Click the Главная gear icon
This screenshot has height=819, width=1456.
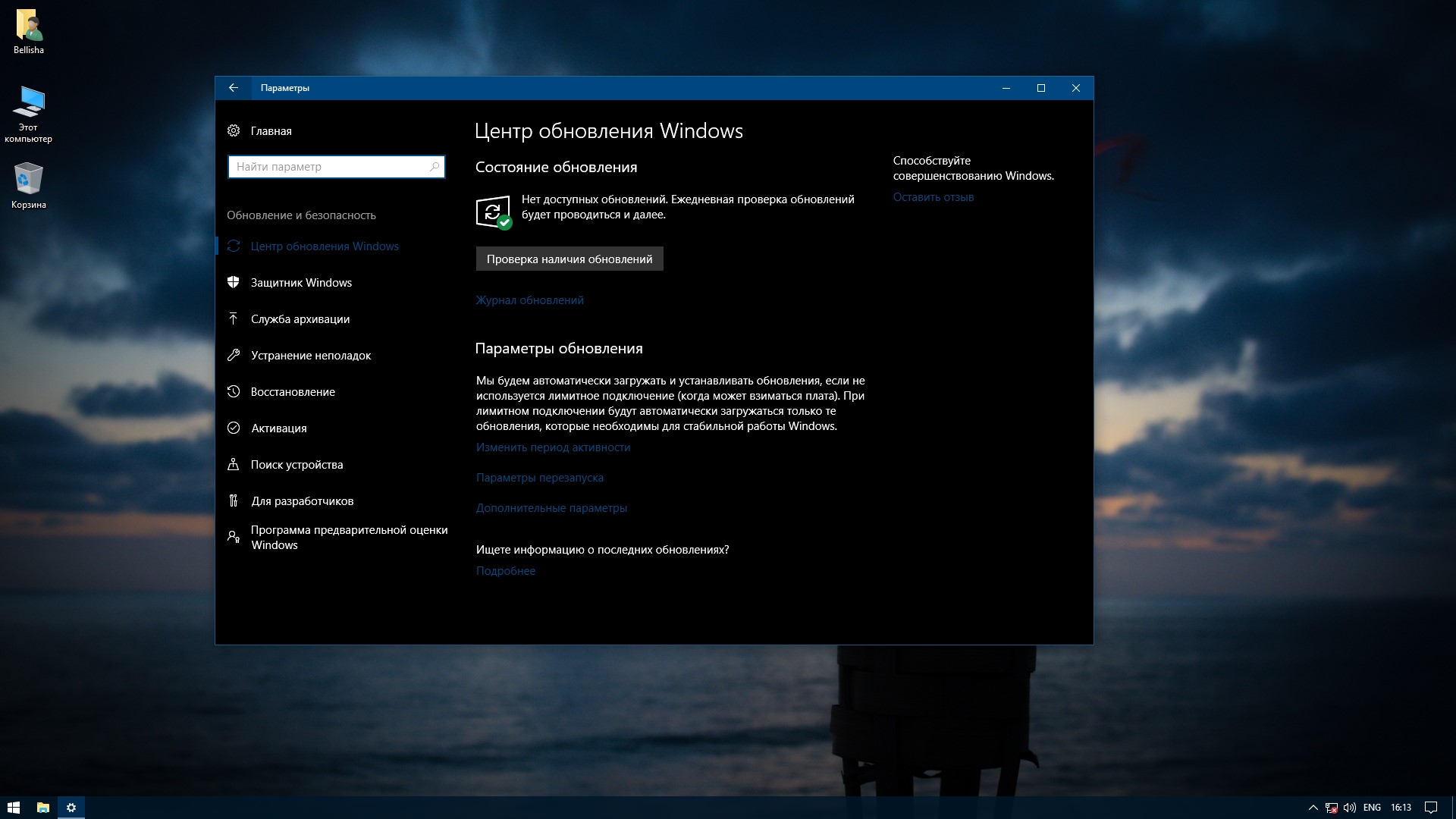click(234, 131)
